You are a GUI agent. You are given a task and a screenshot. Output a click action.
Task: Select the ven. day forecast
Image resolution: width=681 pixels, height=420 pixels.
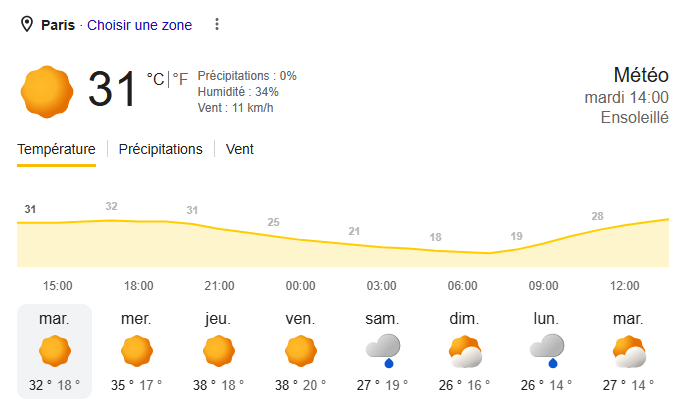[301, 351]
